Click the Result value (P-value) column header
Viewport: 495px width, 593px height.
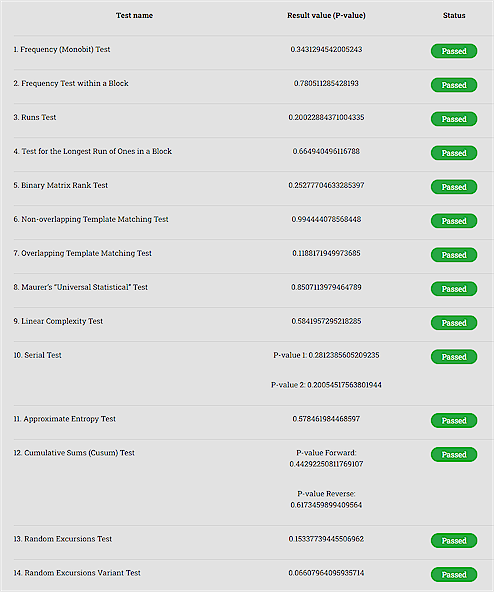(x=326, y=16)
